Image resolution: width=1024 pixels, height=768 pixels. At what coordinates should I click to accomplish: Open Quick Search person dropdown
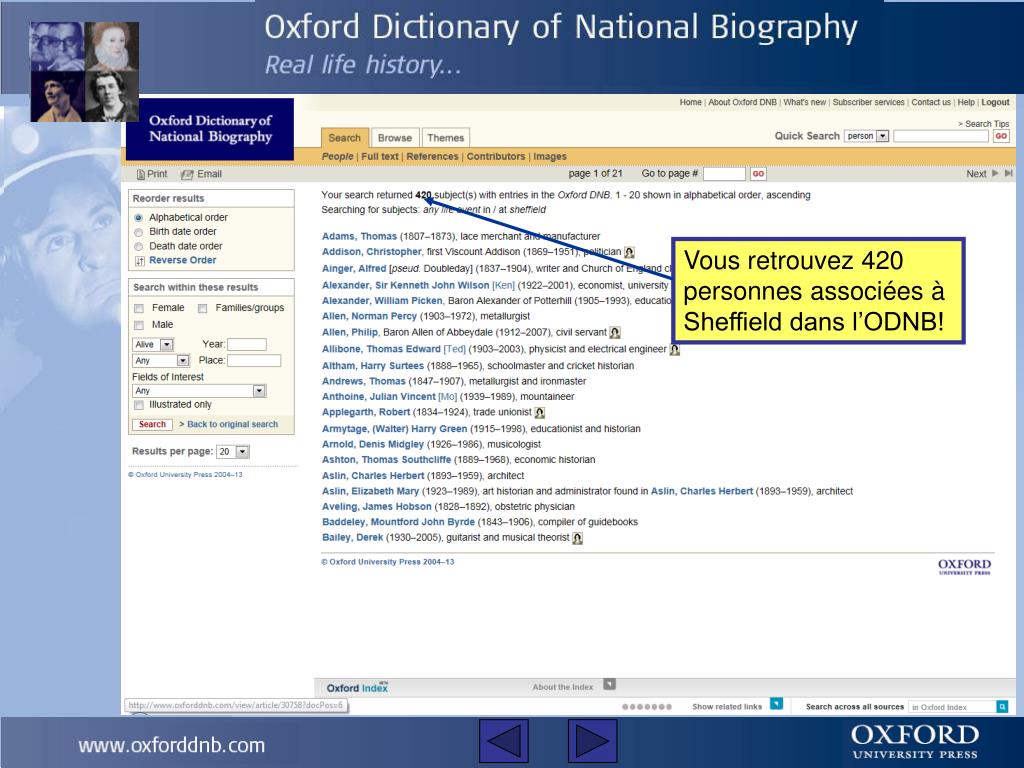coord(867,136)
